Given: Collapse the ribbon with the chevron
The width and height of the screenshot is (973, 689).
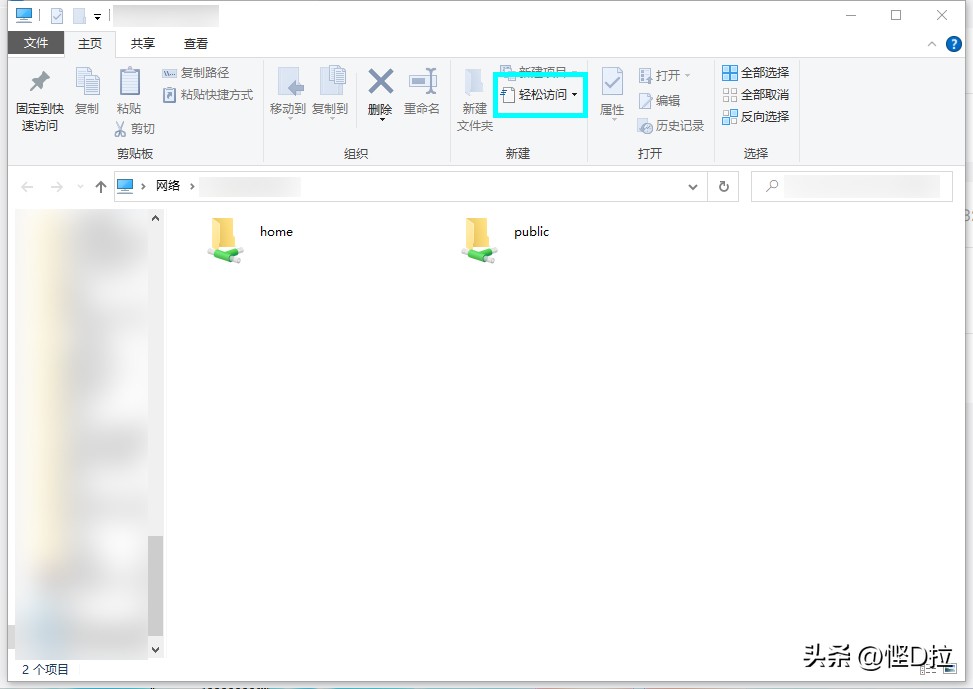Looking at the screenshot, I should point(932,44).
